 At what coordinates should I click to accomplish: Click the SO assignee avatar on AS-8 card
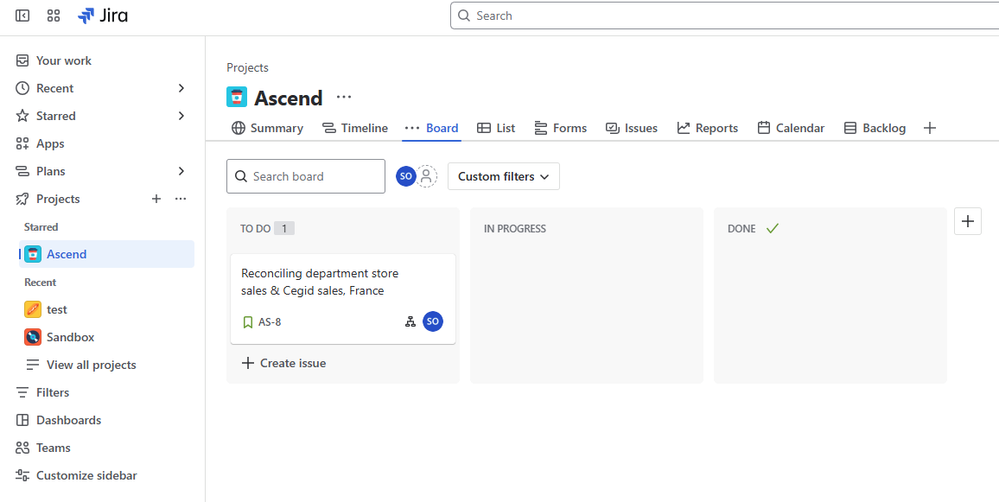coord(433,322)
